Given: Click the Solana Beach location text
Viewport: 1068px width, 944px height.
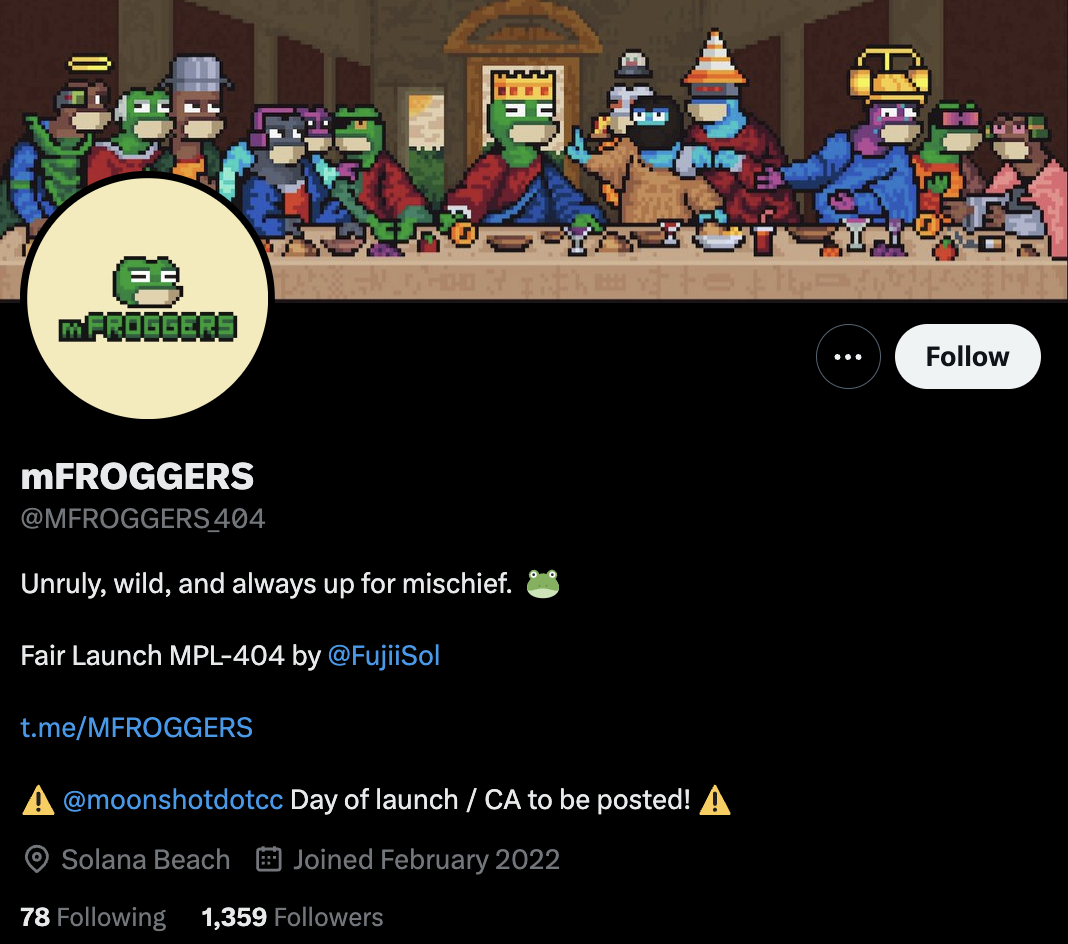Looking at the screenshot, I should [x=146, y=860].
